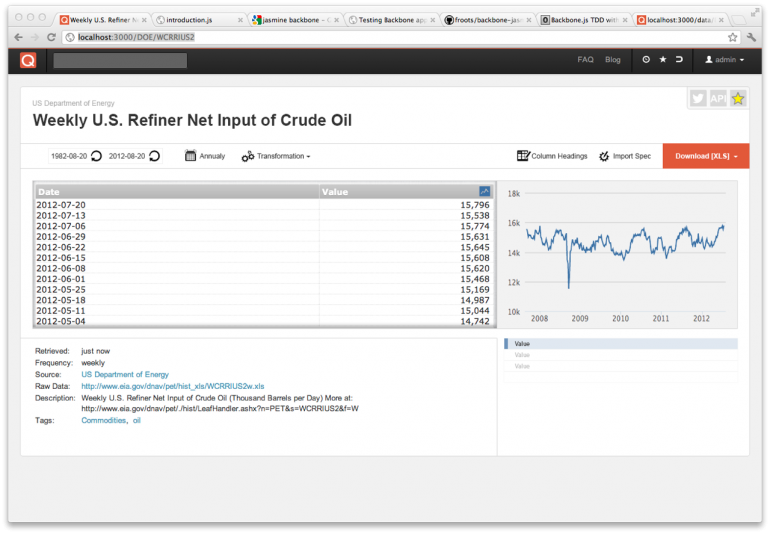Click the Import Spec gear icon
Screen dimensions: 770x534
coord(604,156)
